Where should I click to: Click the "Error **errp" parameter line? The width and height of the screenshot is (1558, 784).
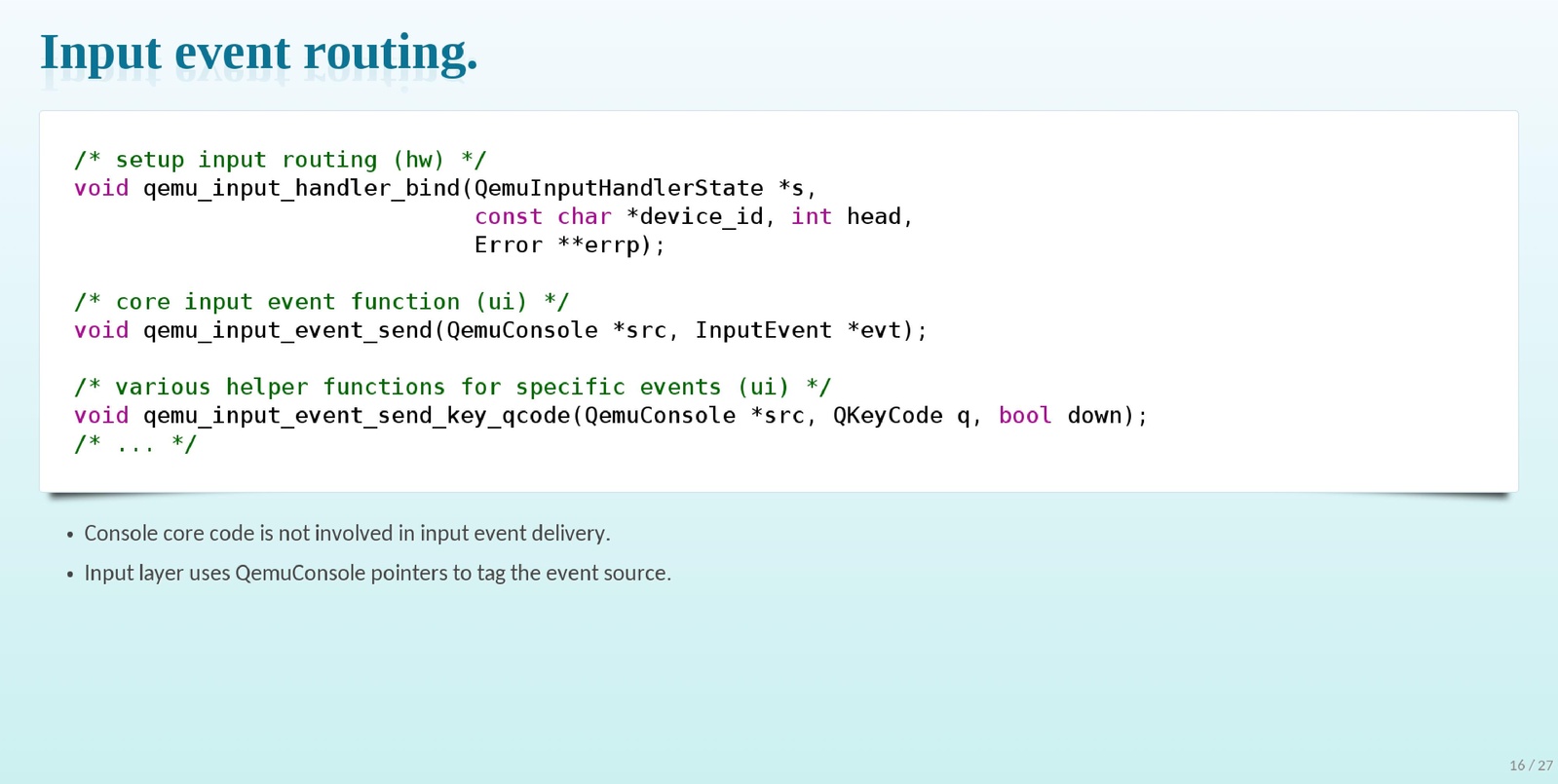(x=568, y=245)
